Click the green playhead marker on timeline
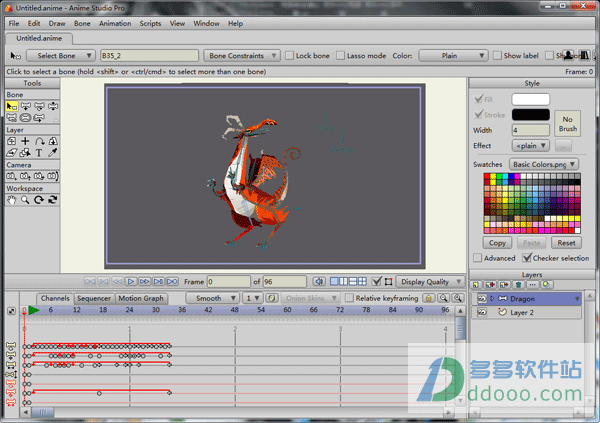This screenshot has height=423, width=600. point(34,310)
